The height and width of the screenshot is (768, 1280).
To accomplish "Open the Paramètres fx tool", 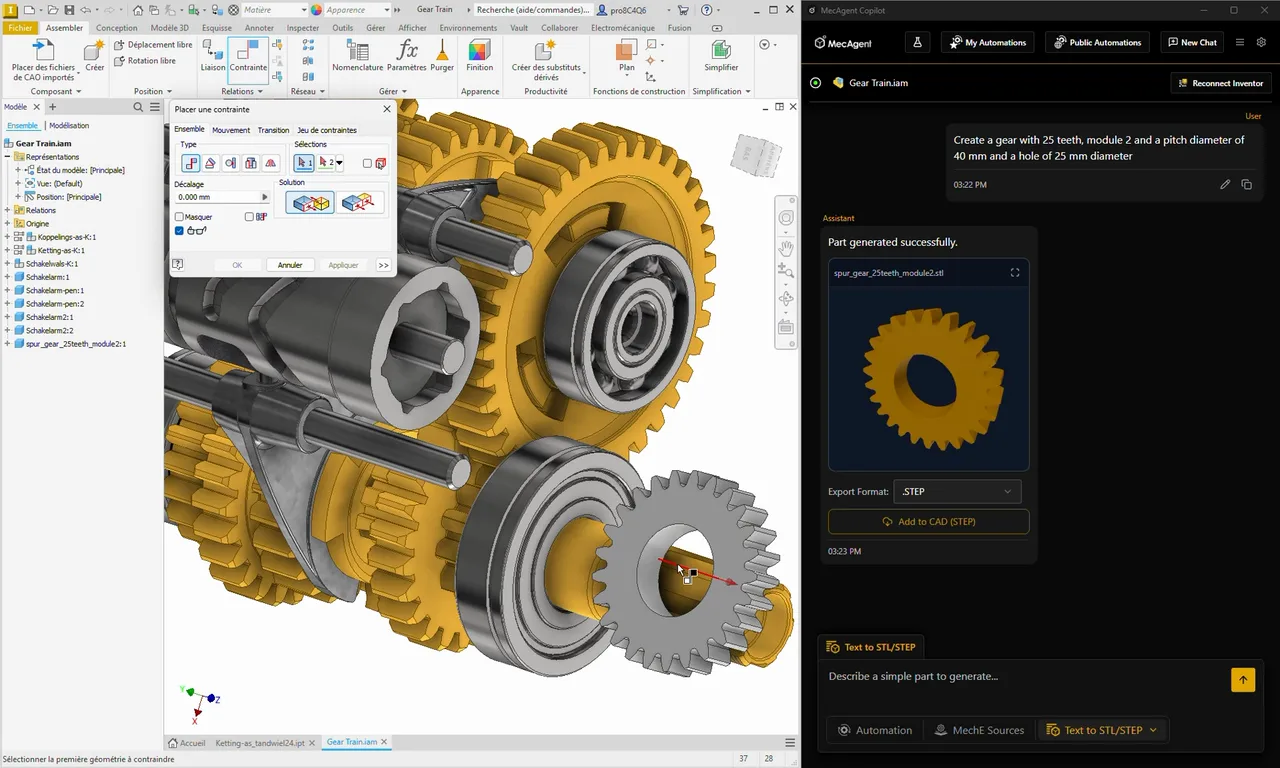I will click(406, 56).
